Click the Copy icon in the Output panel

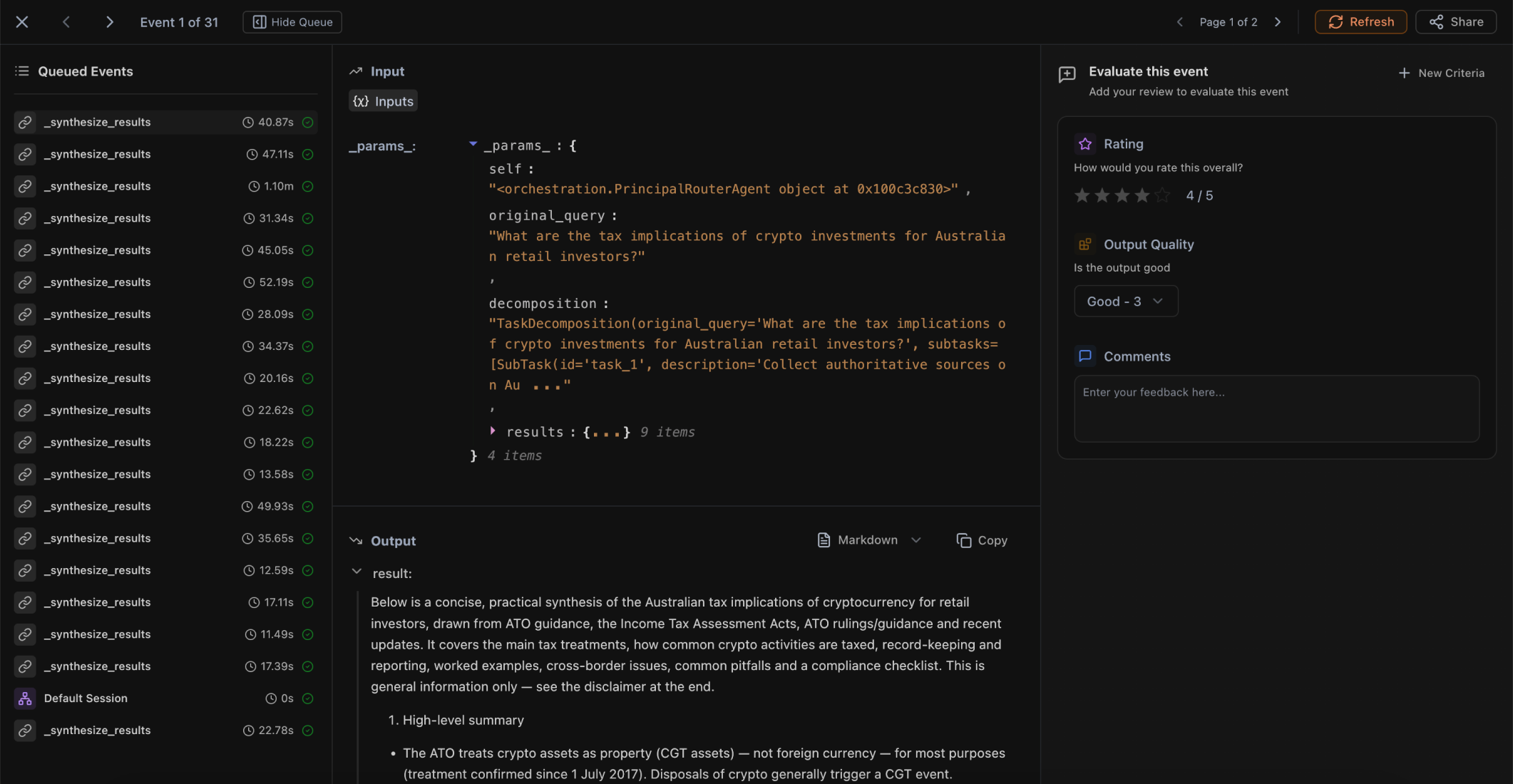[x=963, y=540]
